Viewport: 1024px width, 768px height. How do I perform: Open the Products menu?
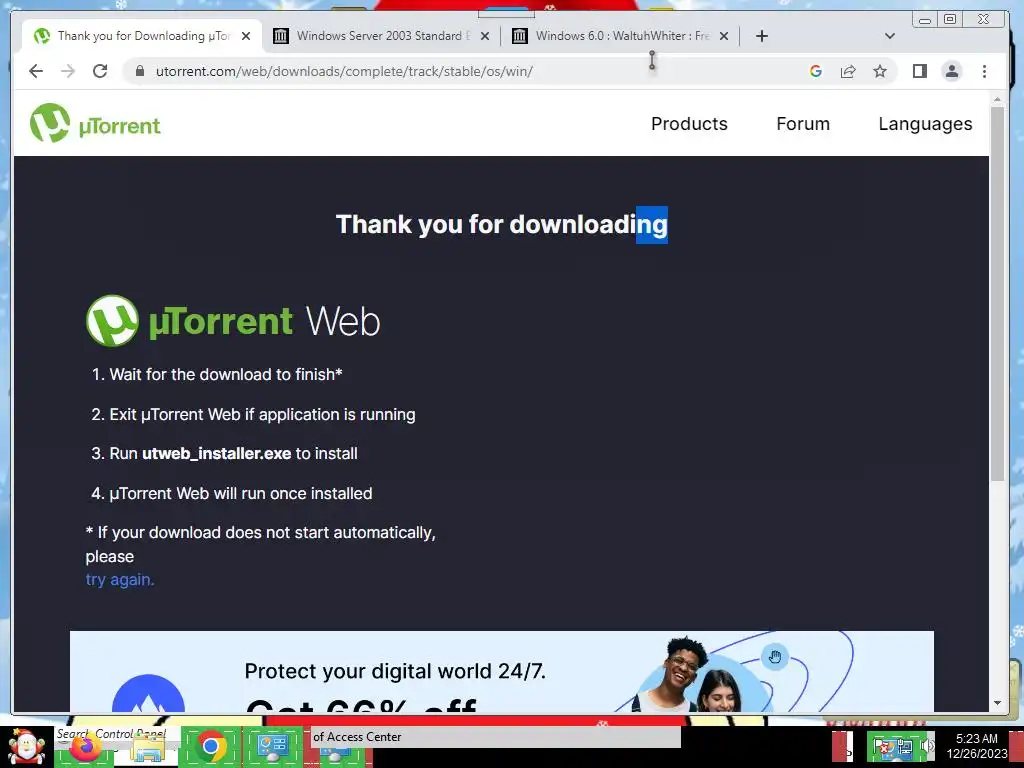pyautogui.click(x=689, y=123)
